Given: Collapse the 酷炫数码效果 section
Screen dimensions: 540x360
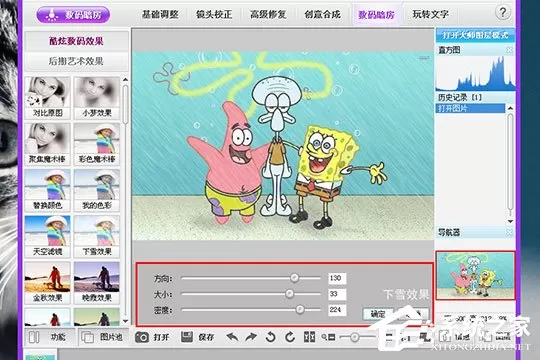Looking at the screenshot, I should (x=76, y=41).
